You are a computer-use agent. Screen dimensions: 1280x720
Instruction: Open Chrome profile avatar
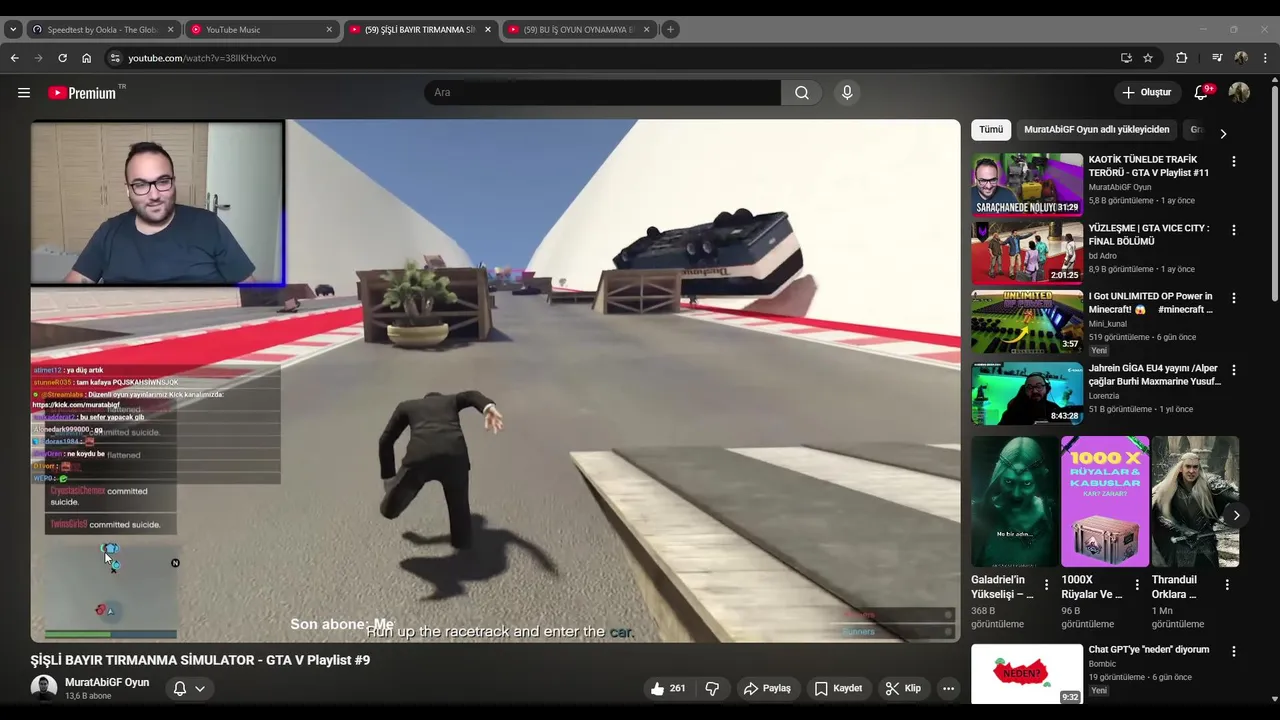pos(1241,58)
